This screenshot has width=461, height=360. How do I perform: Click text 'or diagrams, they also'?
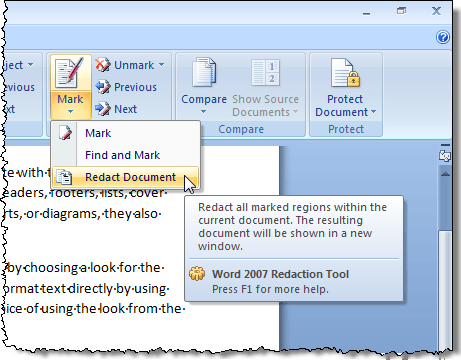pos(91,213)
